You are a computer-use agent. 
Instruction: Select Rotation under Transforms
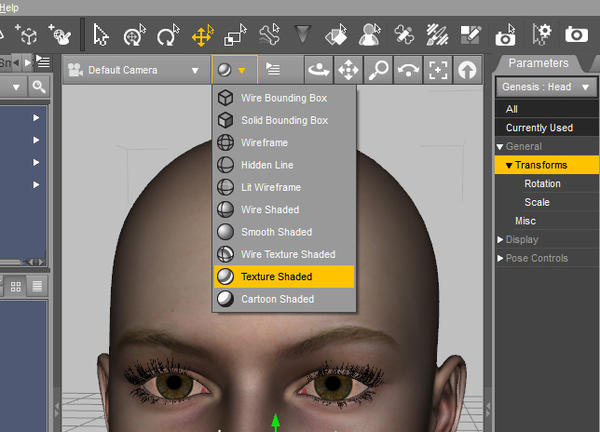click(542, 184)
